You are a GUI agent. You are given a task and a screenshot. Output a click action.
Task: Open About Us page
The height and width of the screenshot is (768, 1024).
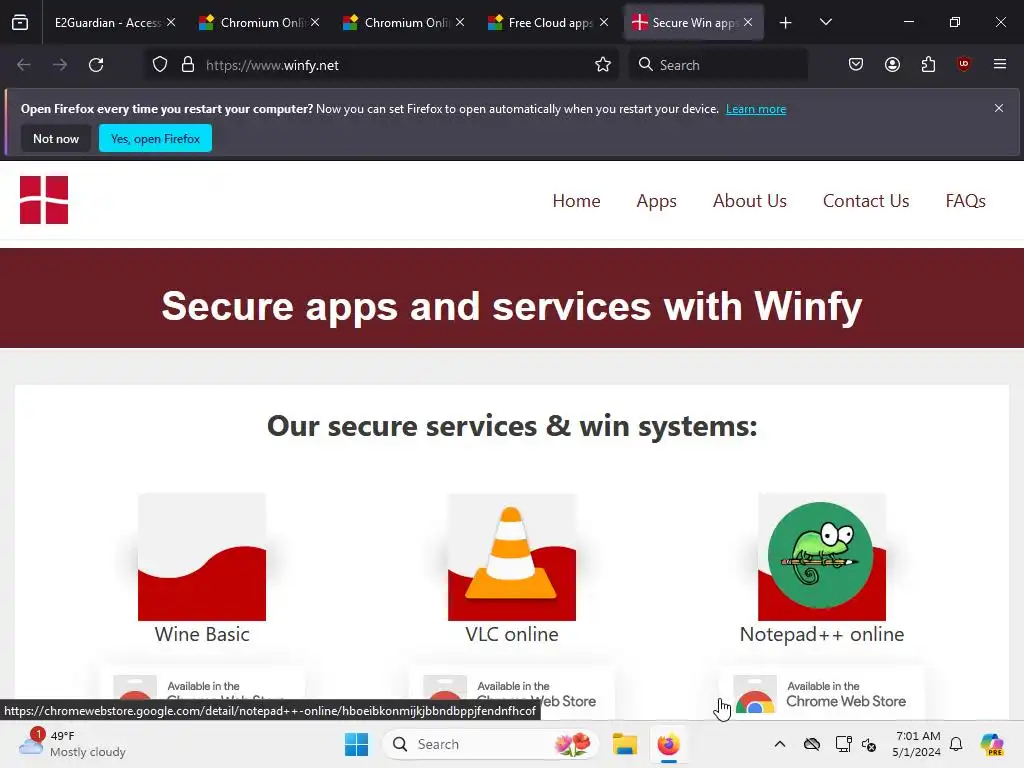(750, 200)
